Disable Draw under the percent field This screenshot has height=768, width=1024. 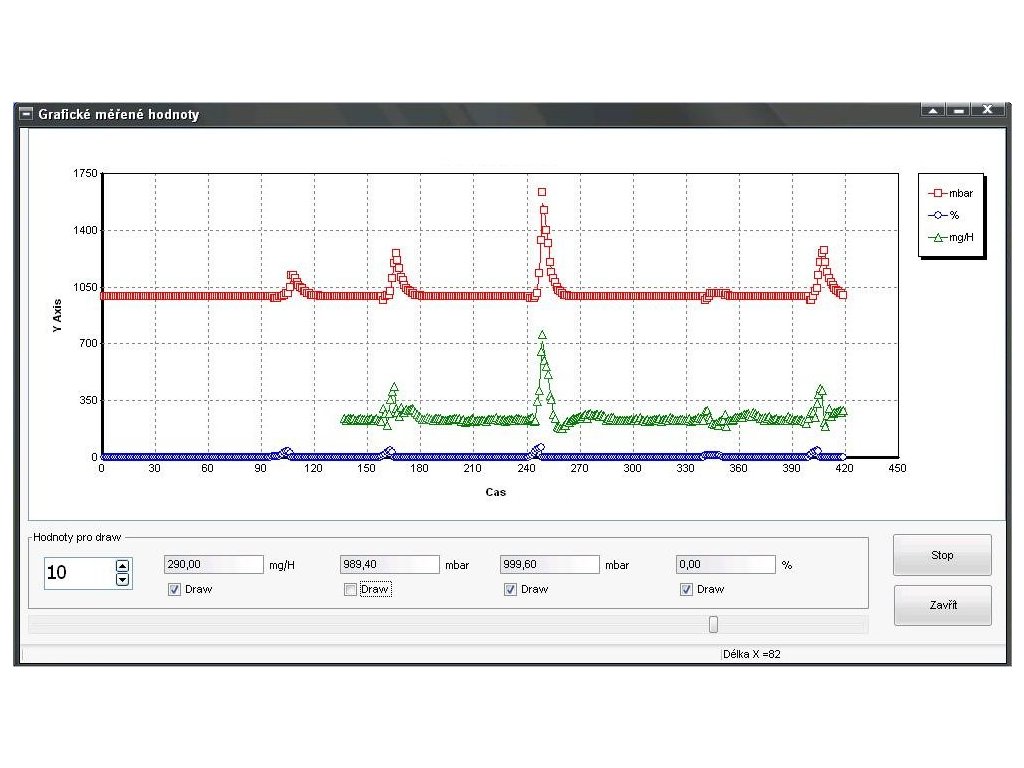click(x=686, y=590)
